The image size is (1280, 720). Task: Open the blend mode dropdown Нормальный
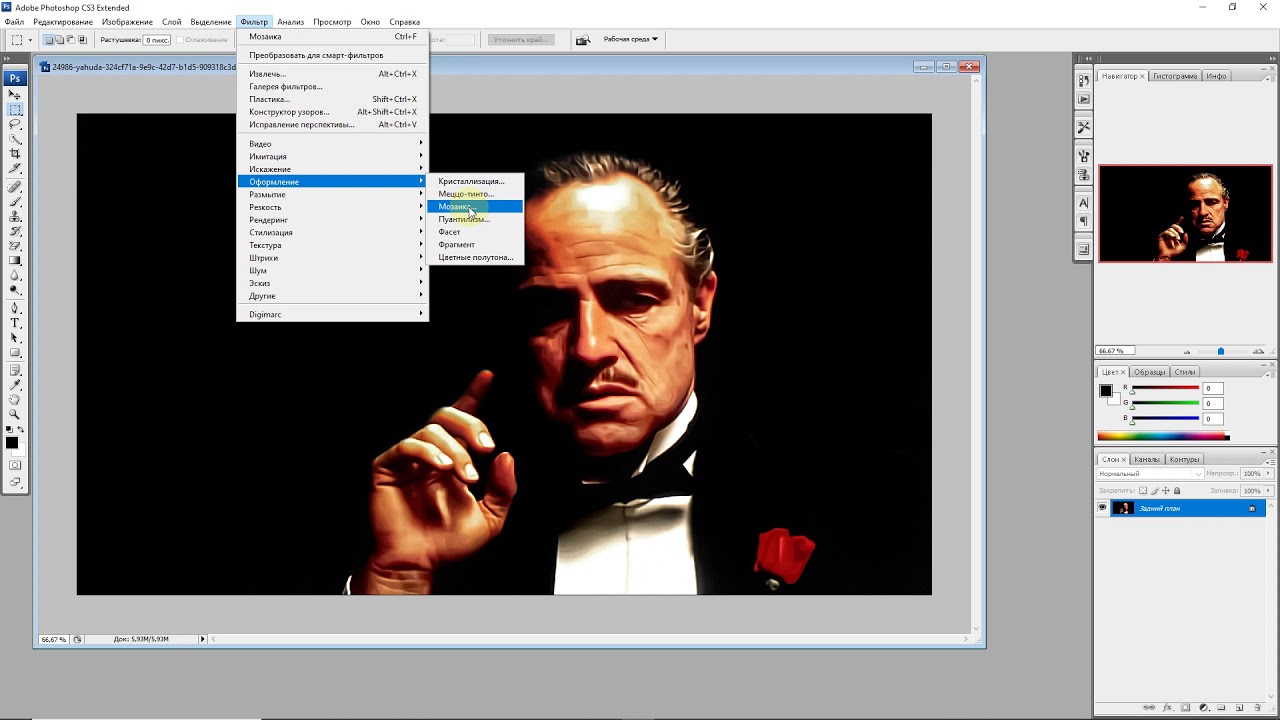coord(1150,474)
